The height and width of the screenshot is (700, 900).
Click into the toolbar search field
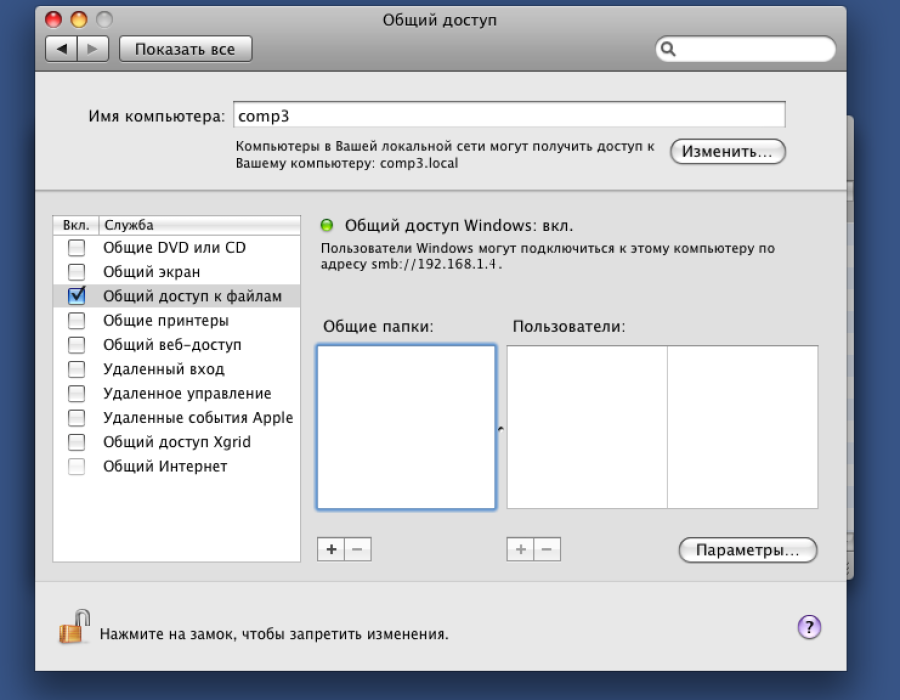coord(745,49)
